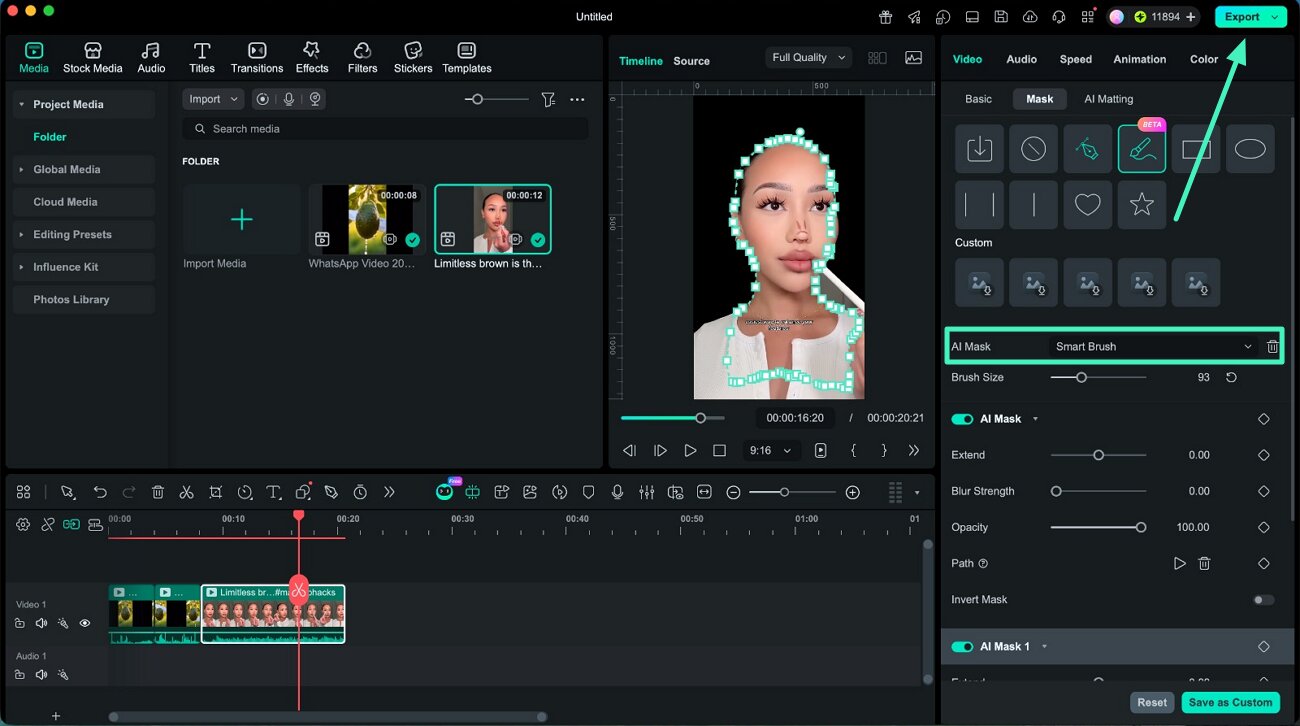The width and height of the screenshot is (1300, 726).
Task: Collapse the AI Mask 1 section arrow
Action: 1044,647
